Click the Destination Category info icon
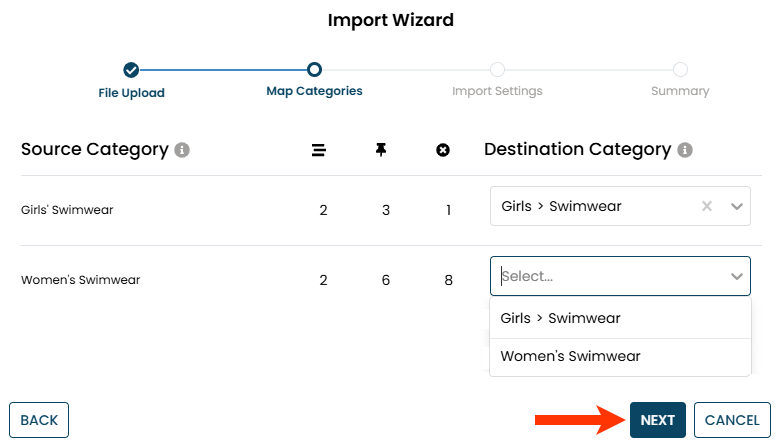The height and width of the screenshot is (447, 781). [685, 150]
